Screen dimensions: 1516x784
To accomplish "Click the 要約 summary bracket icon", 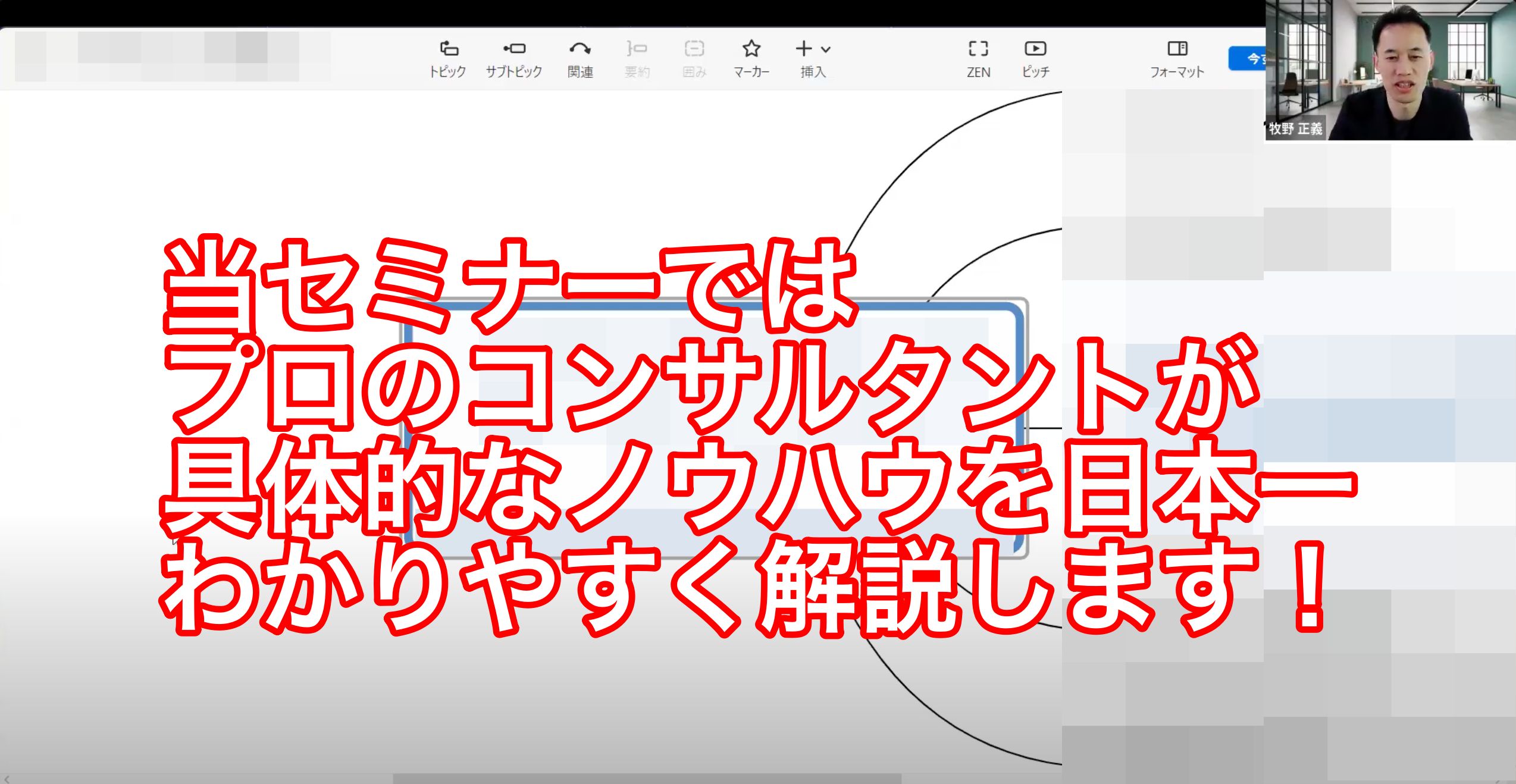I will click(637, 49).
